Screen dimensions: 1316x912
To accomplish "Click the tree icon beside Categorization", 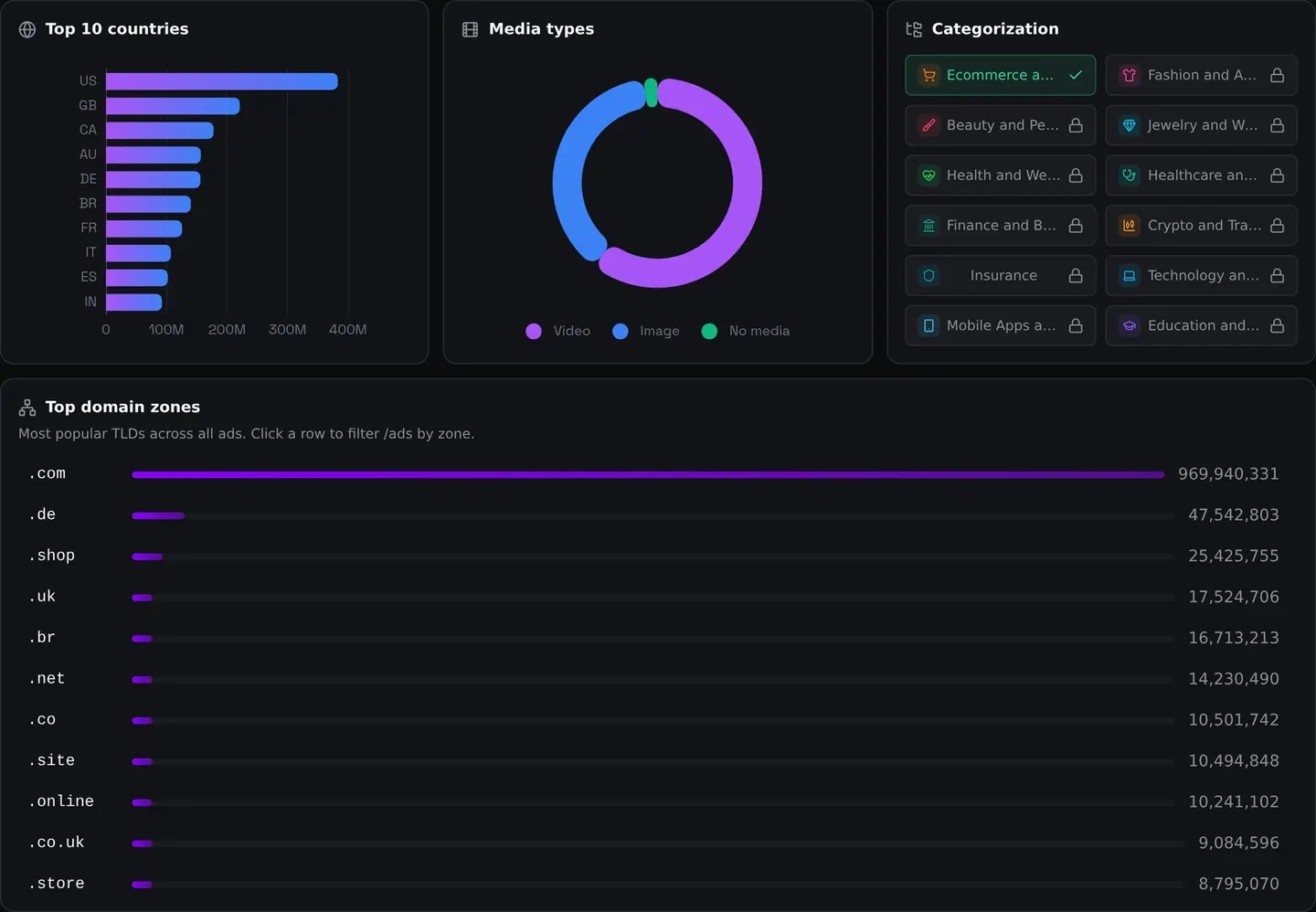I will (913, 29).
